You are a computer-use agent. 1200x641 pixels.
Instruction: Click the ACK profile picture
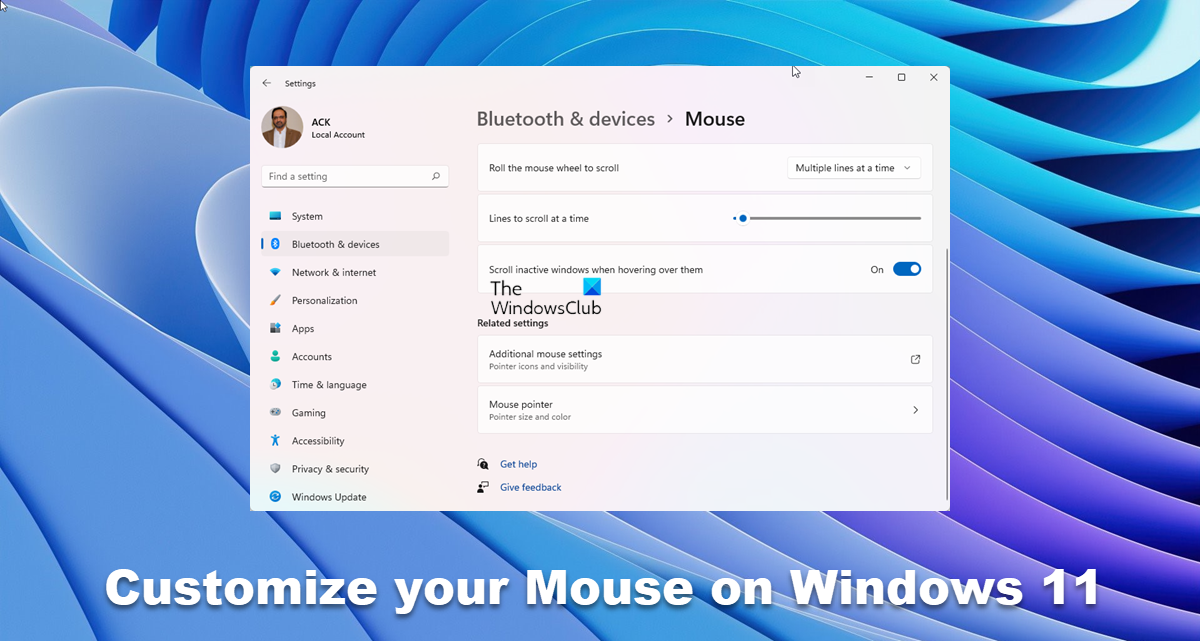point(282,127)
